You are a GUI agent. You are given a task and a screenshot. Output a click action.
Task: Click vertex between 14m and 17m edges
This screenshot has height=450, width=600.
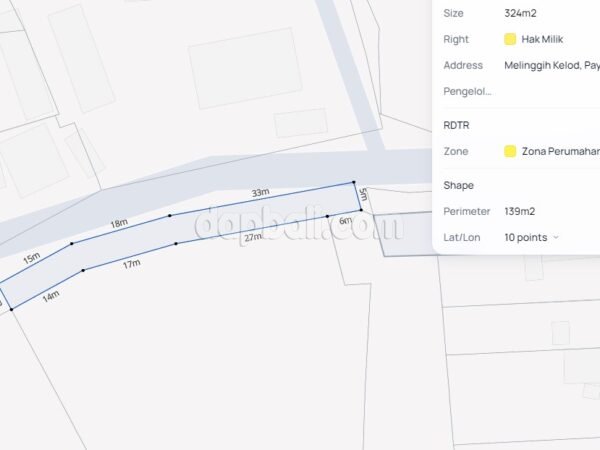[83, 270]
